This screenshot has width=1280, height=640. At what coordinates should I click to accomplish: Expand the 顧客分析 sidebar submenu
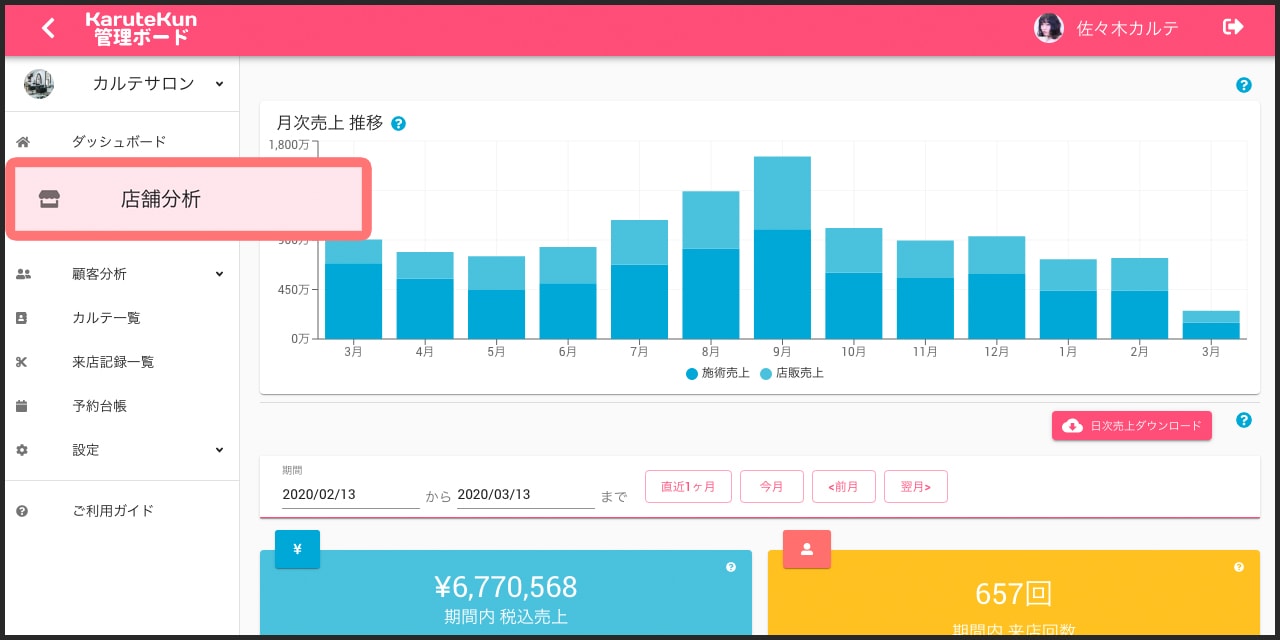pyautogui.click(x=219, y=274)
